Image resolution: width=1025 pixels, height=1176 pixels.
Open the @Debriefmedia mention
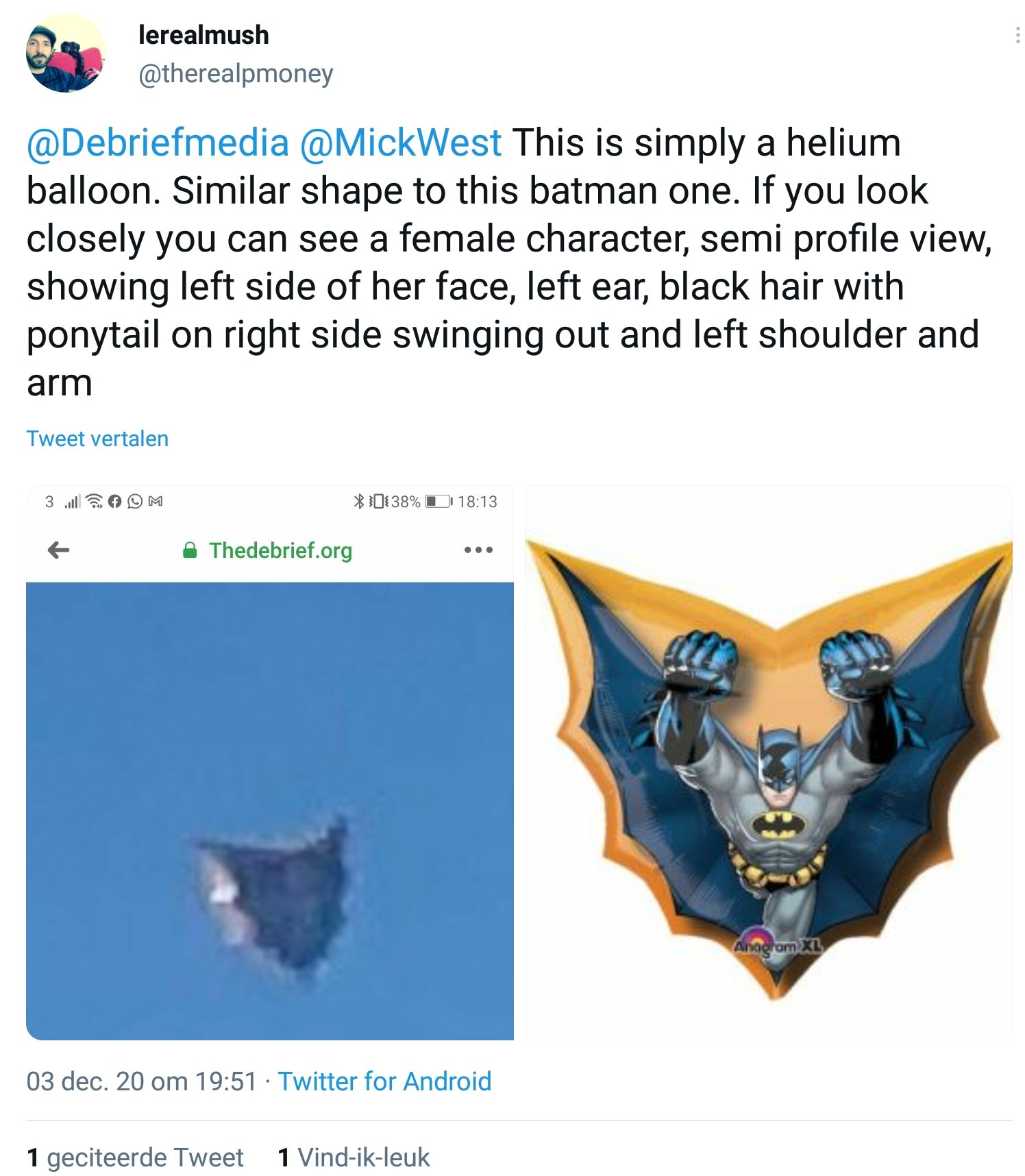(x=158, y=143)
